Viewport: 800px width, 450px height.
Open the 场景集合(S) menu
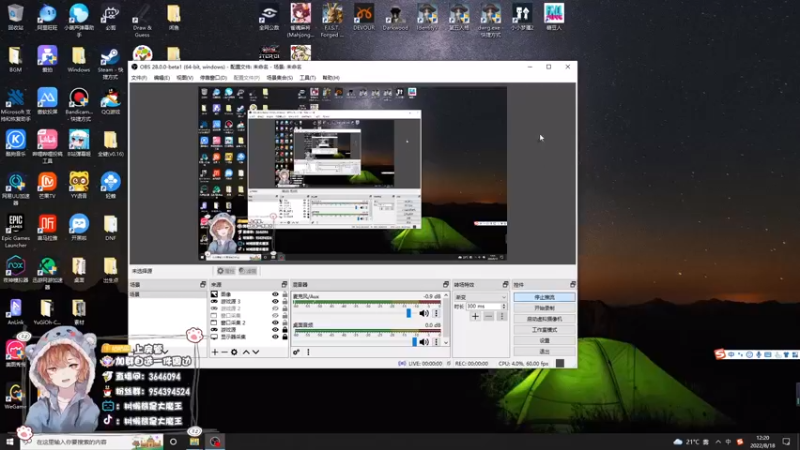point(280,78)
